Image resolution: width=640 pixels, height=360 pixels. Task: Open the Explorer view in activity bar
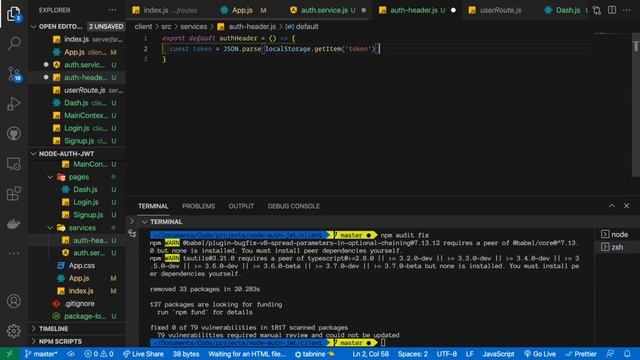tap(14, 14)
